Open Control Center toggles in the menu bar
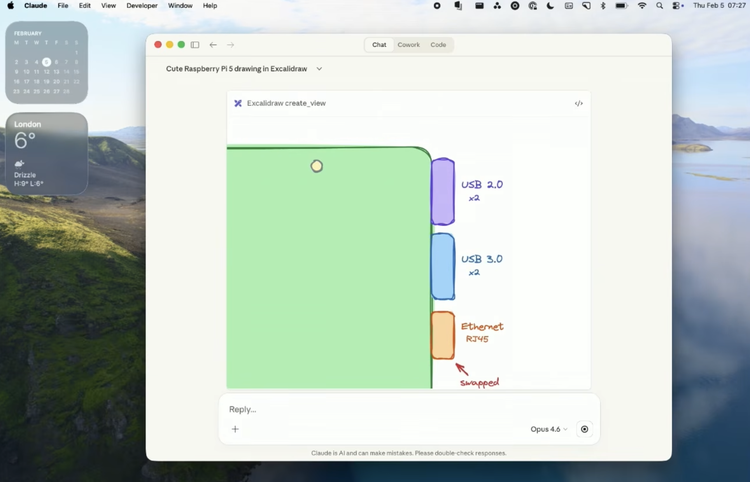Screen dimensions: 750x482 tap(678, 6)
